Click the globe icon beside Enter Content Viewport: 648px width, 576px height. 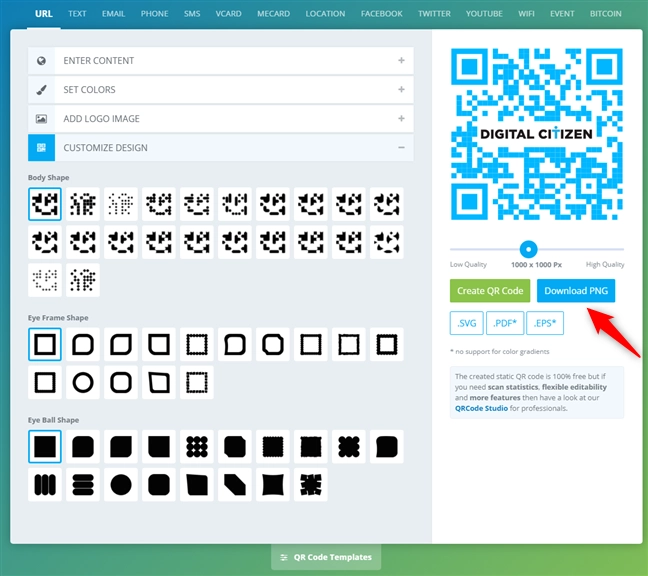pos(41,61)
